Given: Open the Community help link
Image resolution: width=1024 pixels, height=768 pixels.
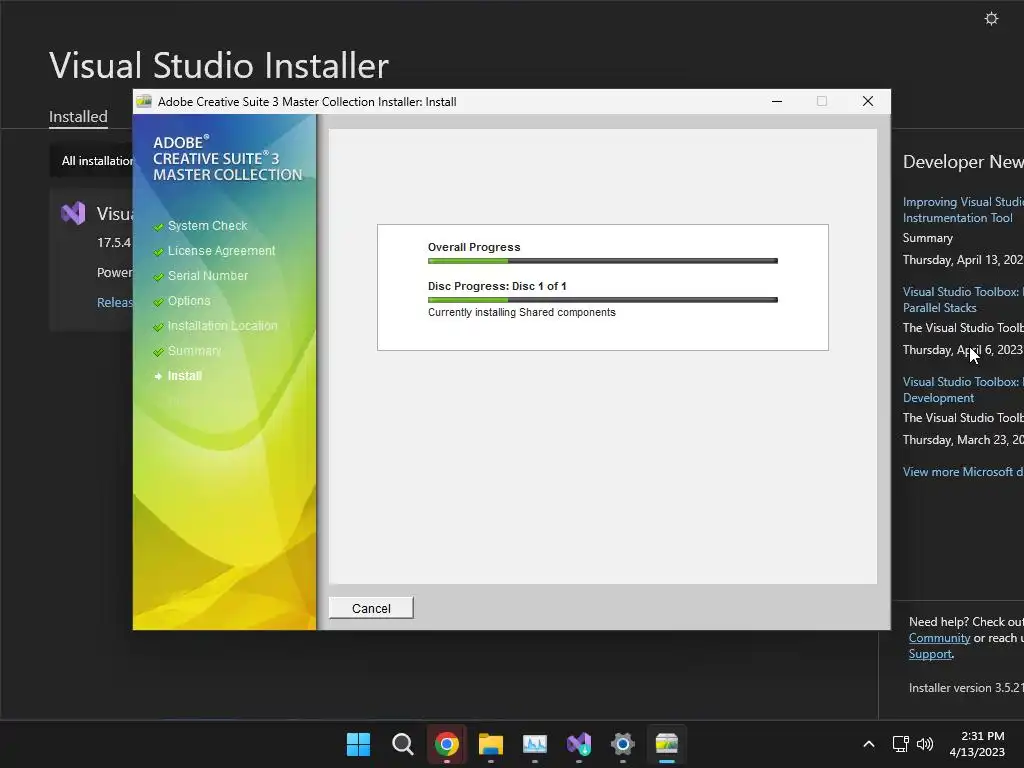Looking at the screenshot, I should 939,638.
